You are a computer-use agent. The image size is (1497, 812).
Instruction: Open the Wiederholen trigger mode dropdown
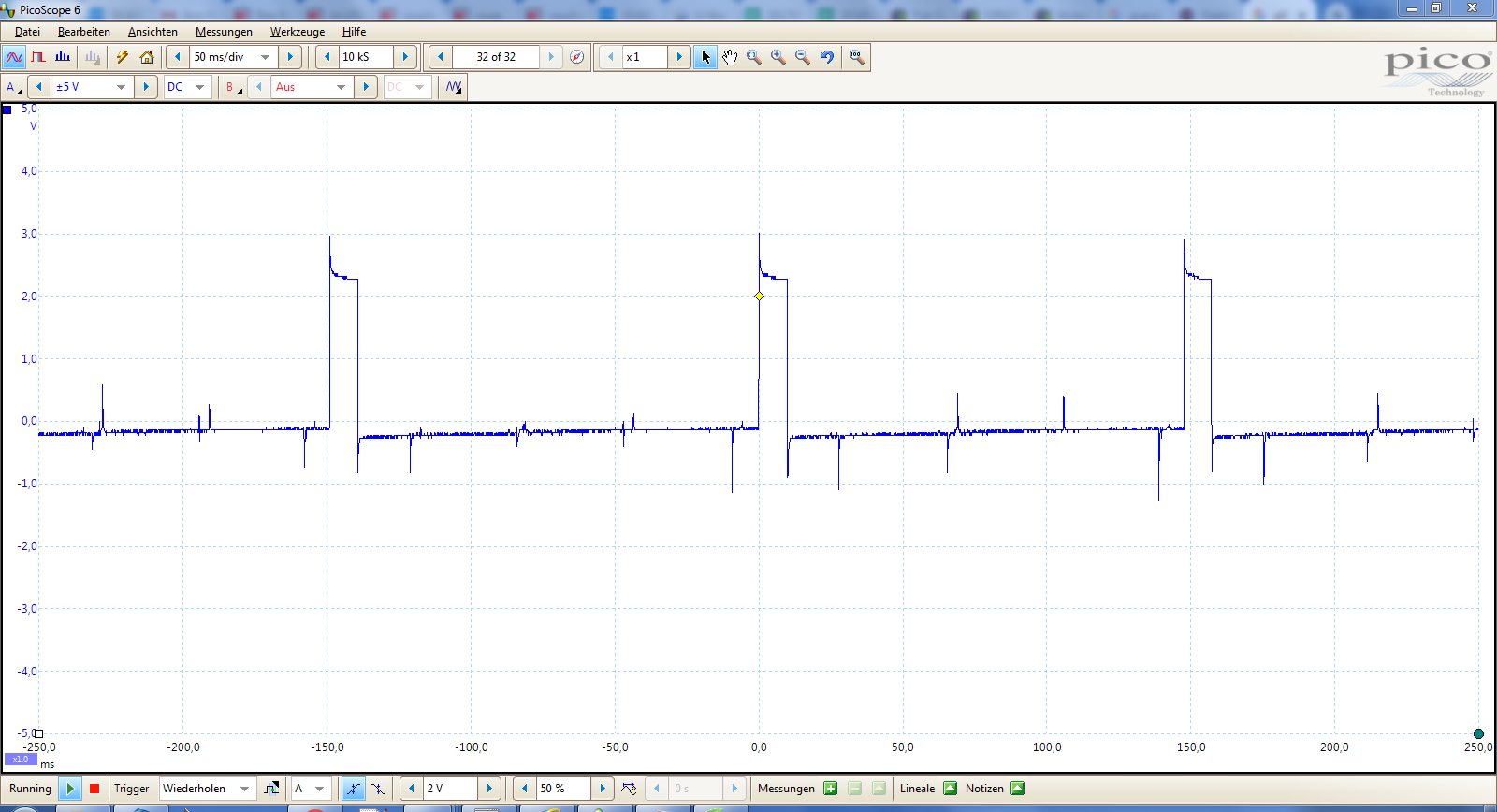pos(244,789)
